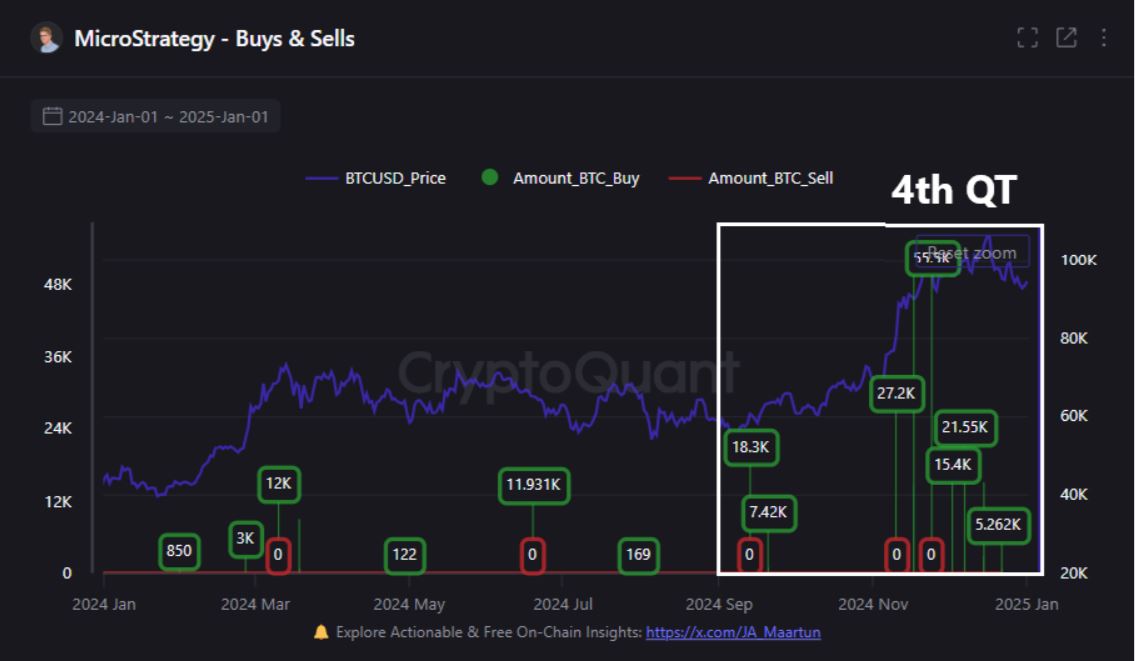Click the 36K left axis value
The image size is (1135, 661).
(58, 357)
